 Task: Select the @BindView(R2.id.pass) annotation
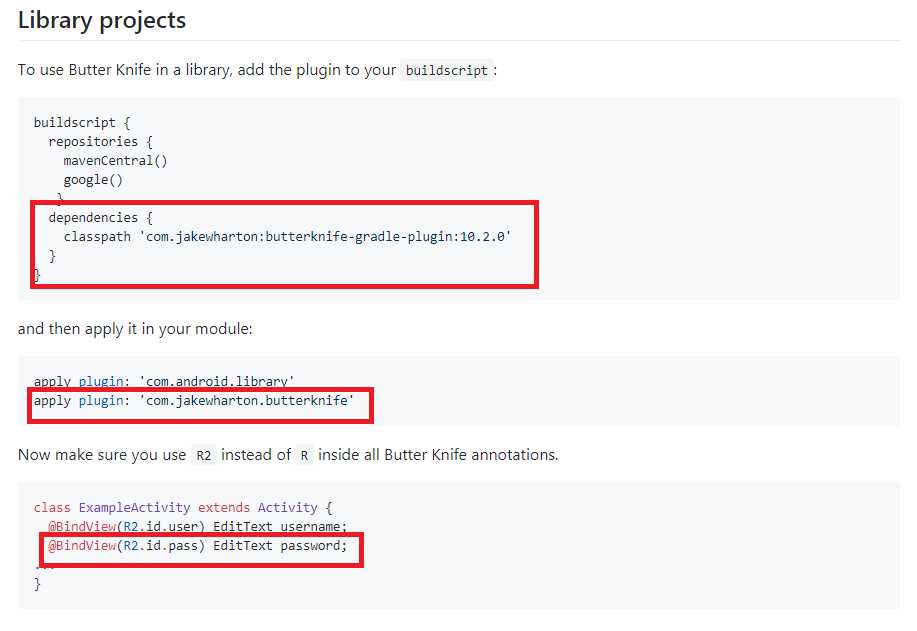pos(126,546)
